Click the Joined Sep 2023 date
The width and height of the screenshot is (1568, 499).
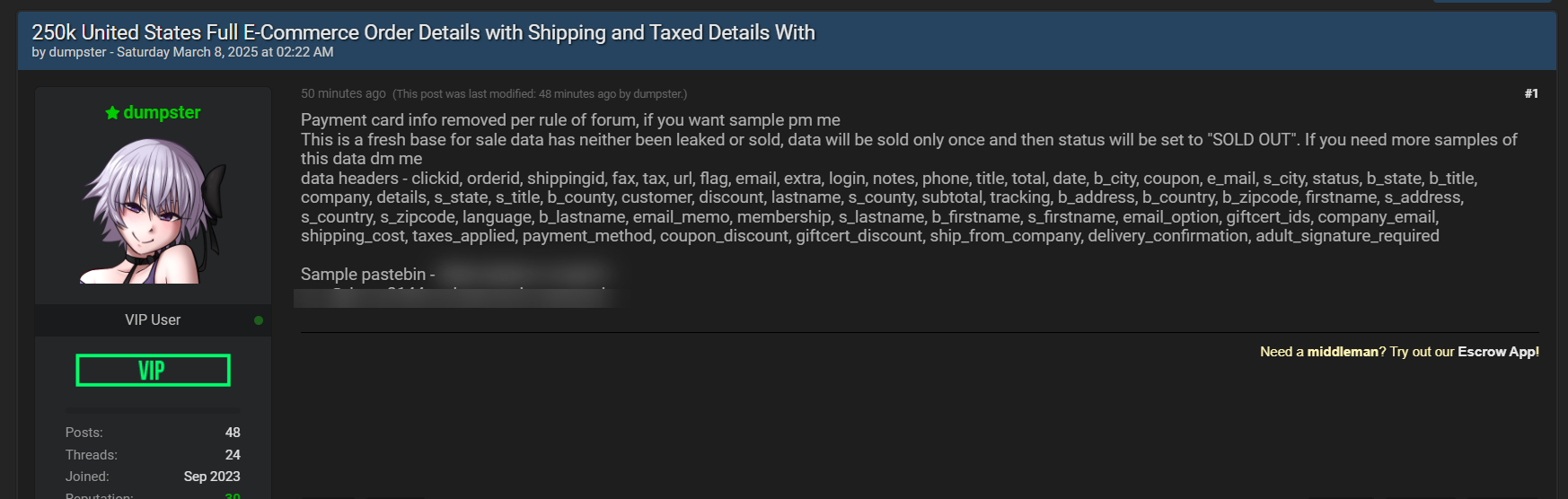point(212,477)
